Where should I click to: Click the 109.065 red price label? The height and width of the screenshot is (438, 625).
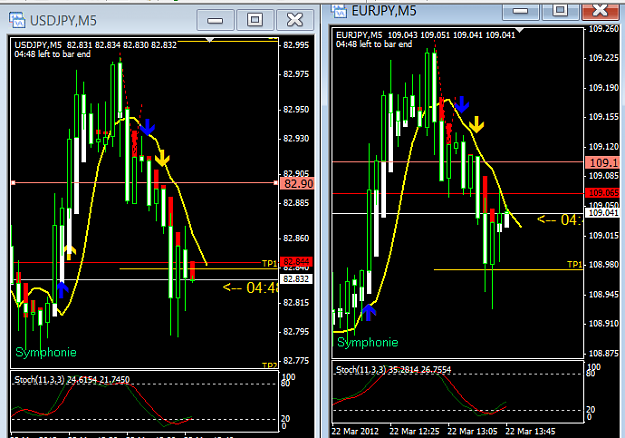(x=603, y=193)
